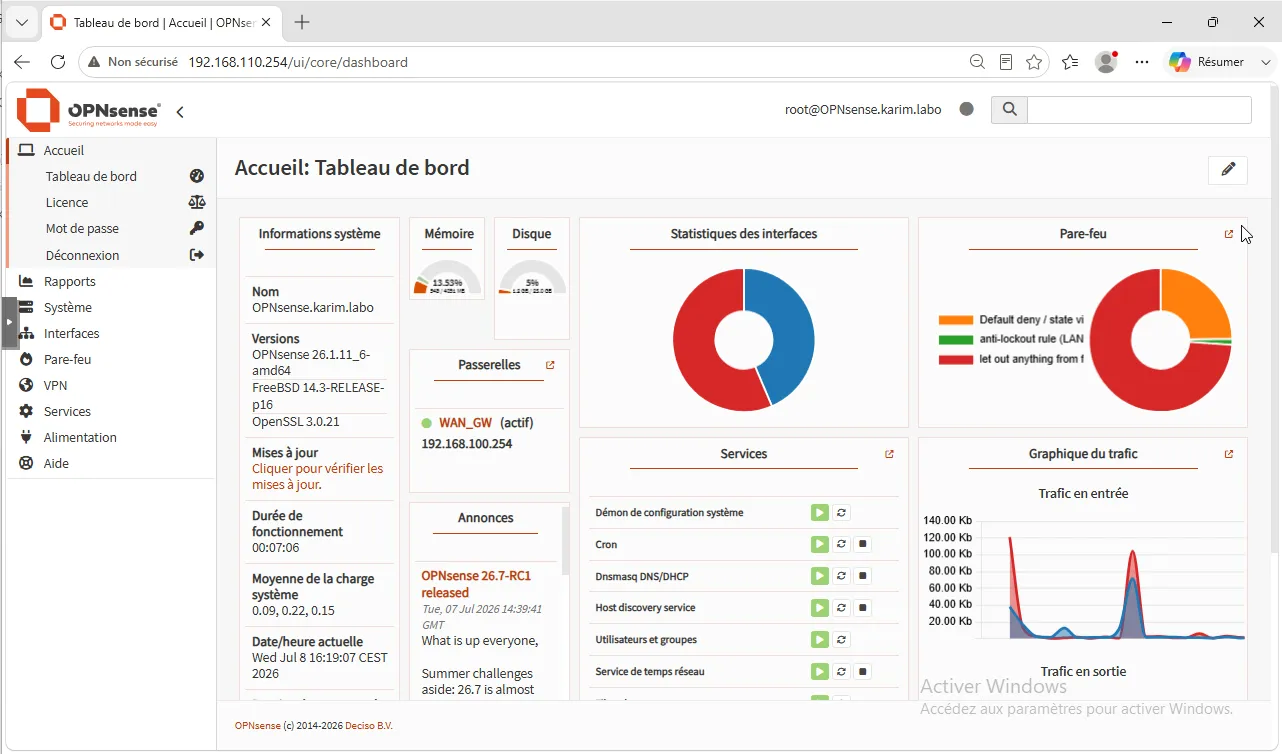Screen dimensions: 1282x754
Task: Toggle the green anti-lockout rule legend entry
Action: [x=1011, y=339]
